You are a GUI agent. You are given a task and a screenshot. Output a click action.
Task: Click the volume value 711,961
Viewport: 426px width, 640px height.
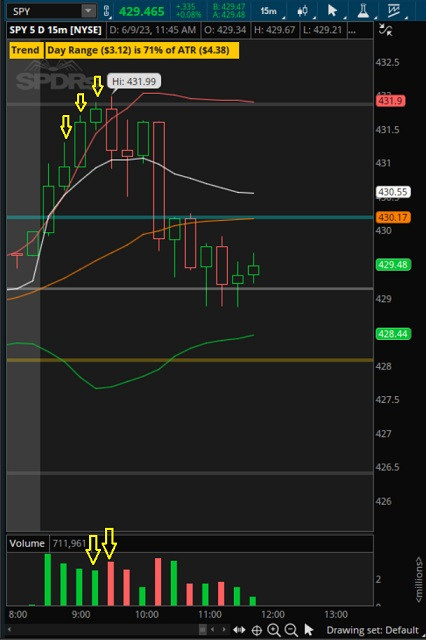click(69, 544)
